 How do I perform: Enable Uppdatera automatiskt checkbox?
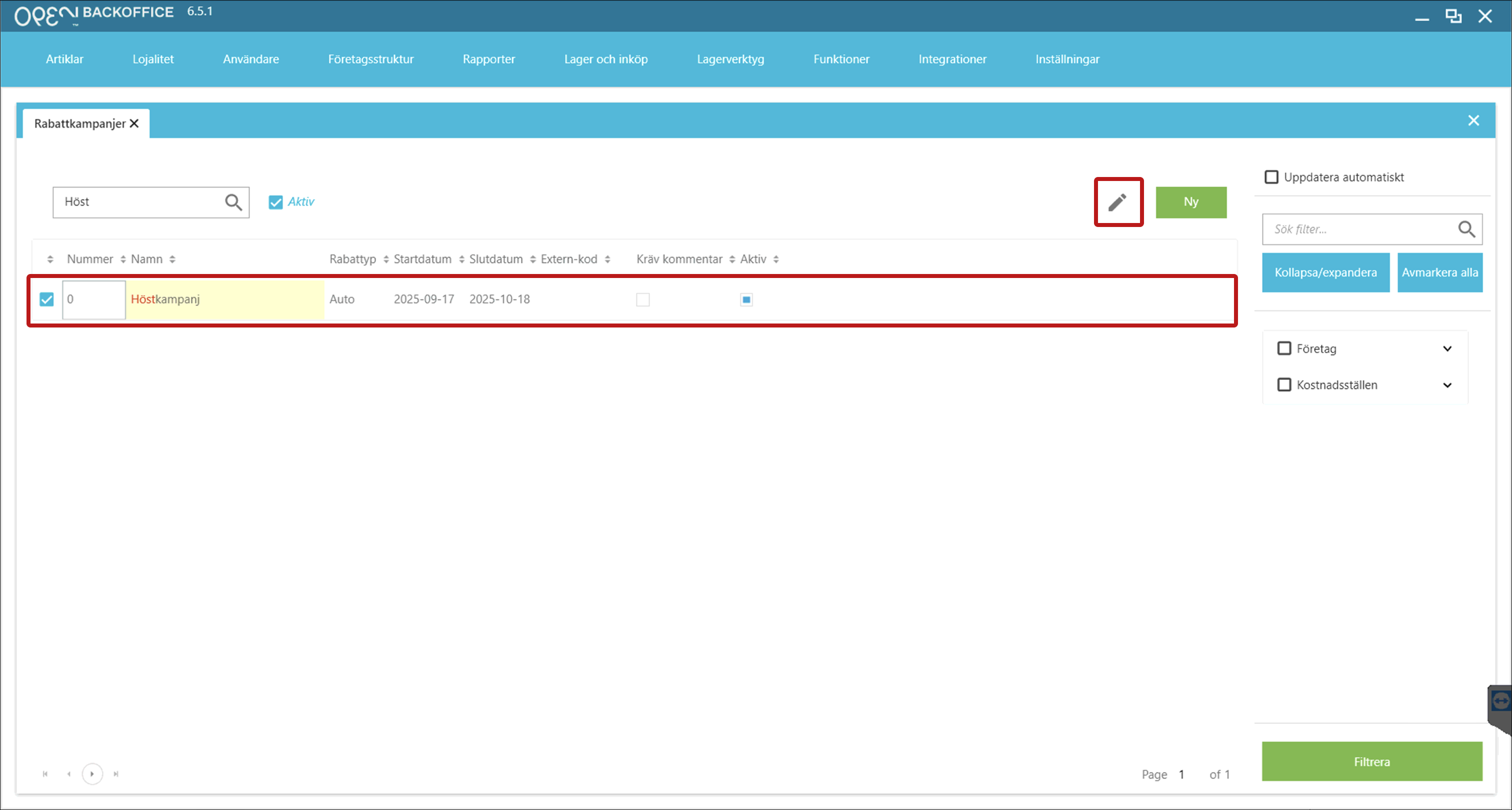click(1271, 177)
